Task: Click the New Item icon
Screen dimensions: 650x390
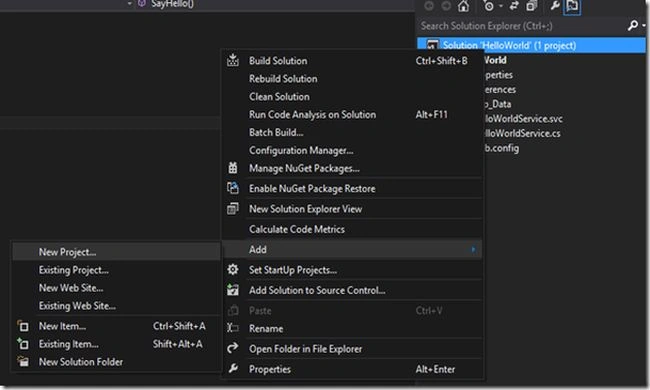Action: coord(23,327)
